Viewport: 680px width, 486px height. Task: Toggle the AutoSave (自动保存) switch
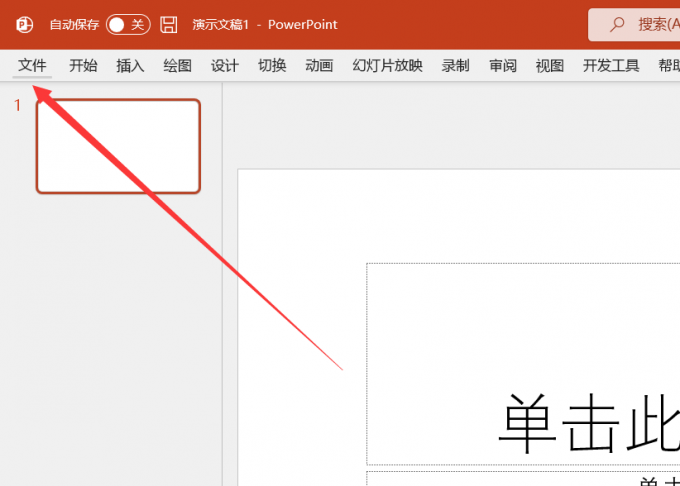pos(128,24)
